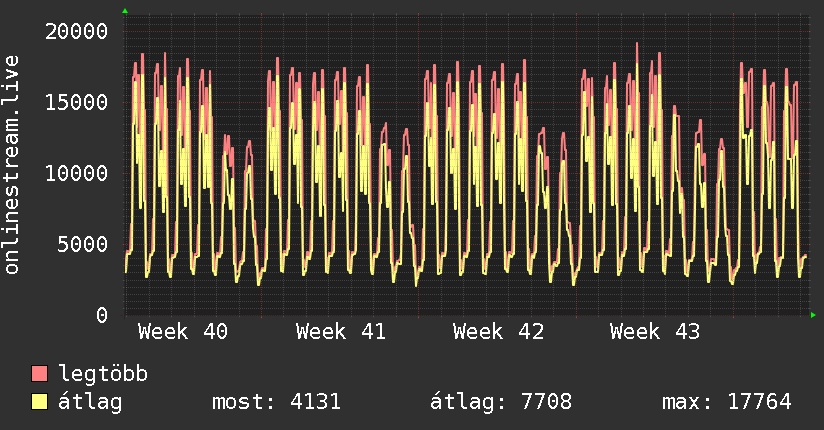Screen dimensions: 824x430
Task: Click the 10000 y-axis label
Action: tap(76, 173)
